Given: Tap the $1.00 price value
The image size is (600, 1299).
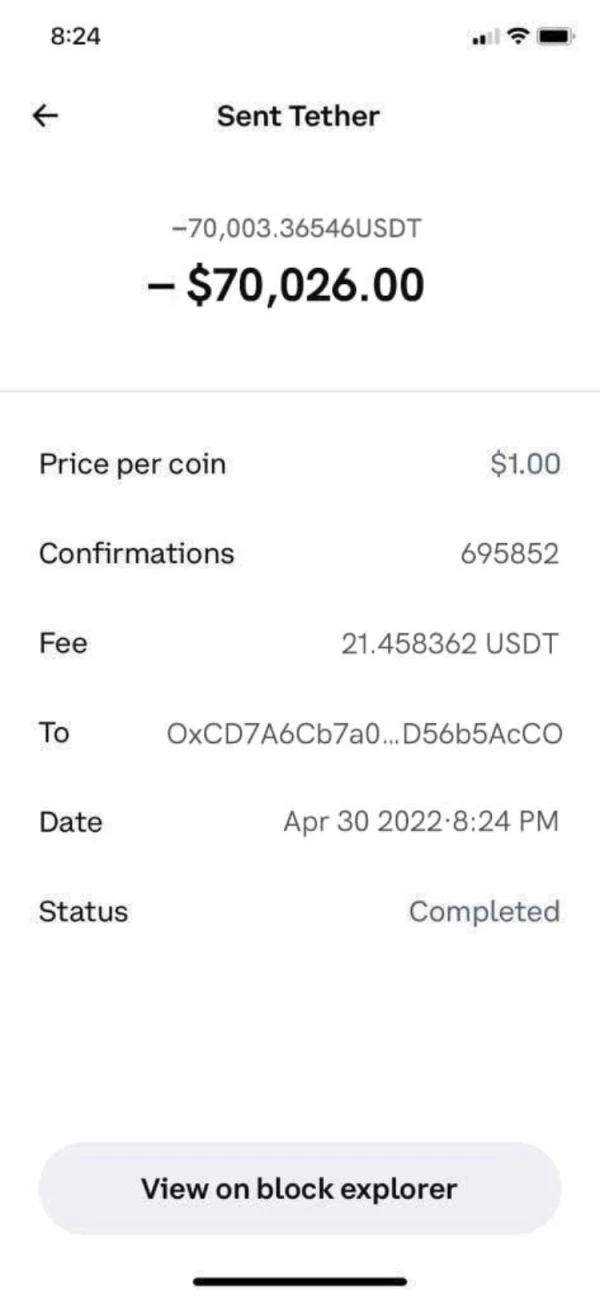Looking at the screenshot, I should pyautogui.click(x=525, y=464).
